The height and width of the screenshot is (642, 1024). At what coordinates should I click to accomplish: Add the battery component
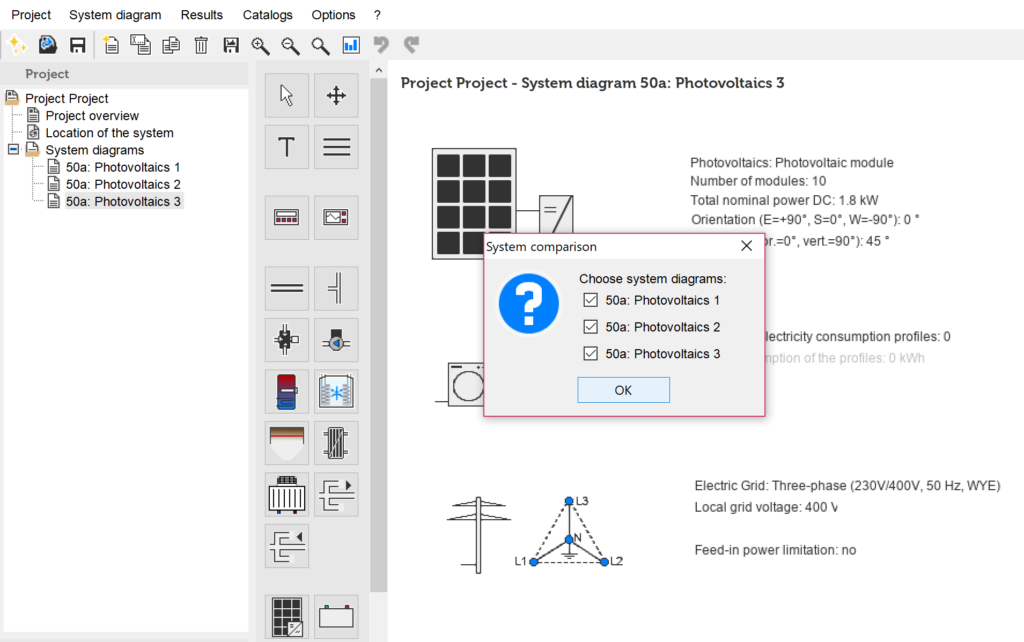[336, 616]
